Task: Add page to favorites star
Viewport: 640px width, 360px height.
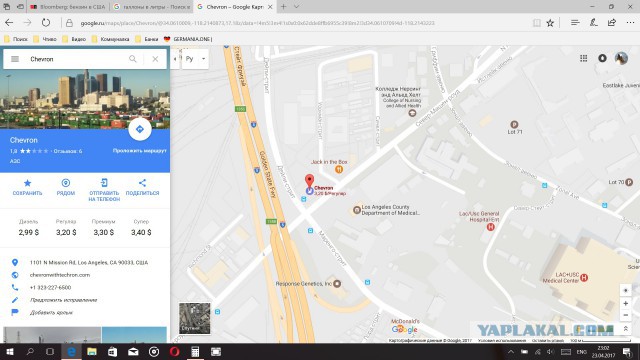Action: click(550, 23)
